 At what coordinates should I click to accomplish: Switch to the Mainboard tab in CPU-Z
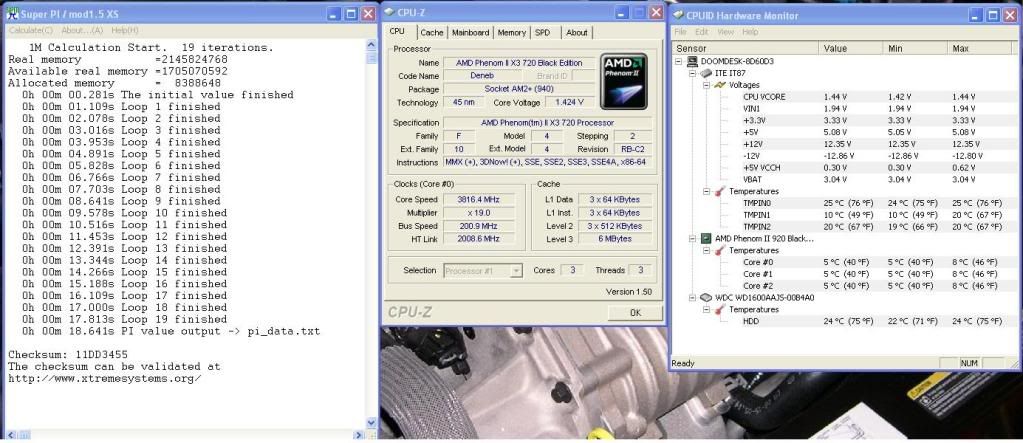(x=470, y=32)
